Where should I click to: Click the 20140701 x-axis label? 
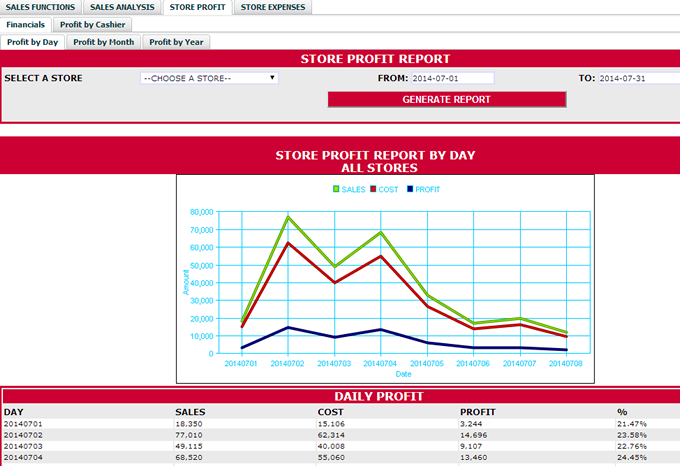pyautogui.click(x=241, y=364)
